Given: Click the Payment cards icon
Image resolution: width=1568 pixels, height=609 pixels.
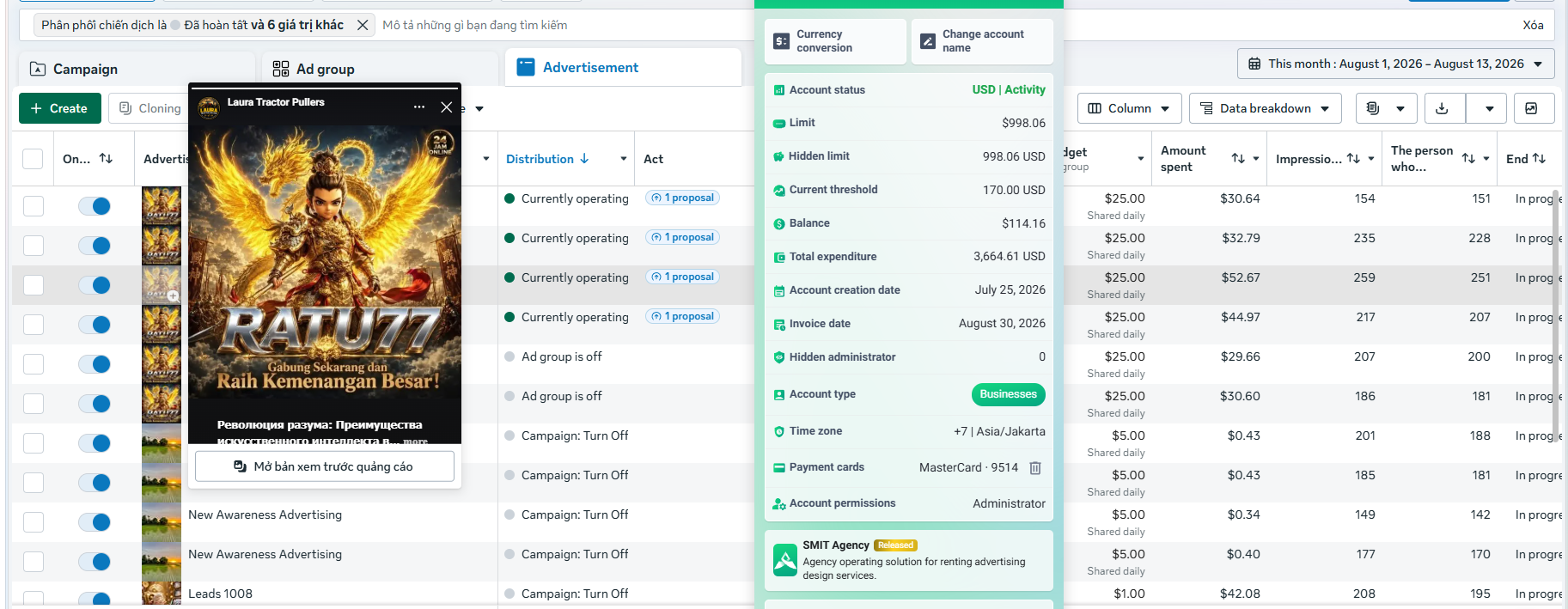Looking at the screenshot, I should coord(779,468).
